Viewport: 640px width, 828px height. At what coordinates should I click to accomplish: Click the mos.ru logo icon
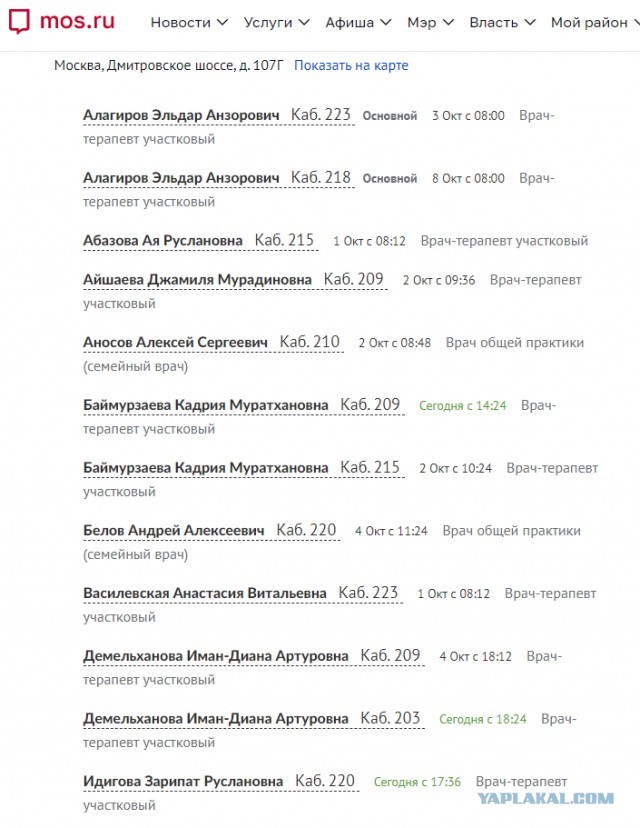(x=20, y=21)
